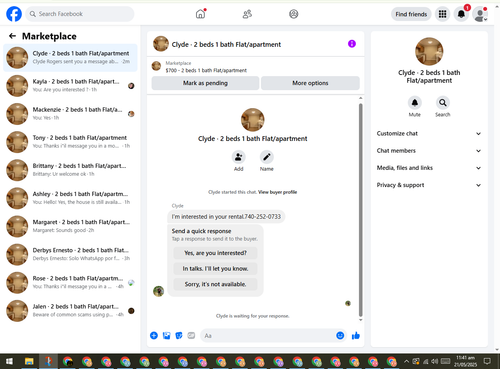Open more actions plus icon in composer
Viewport: 500px width, 369px height.
[x=154, y=335]
